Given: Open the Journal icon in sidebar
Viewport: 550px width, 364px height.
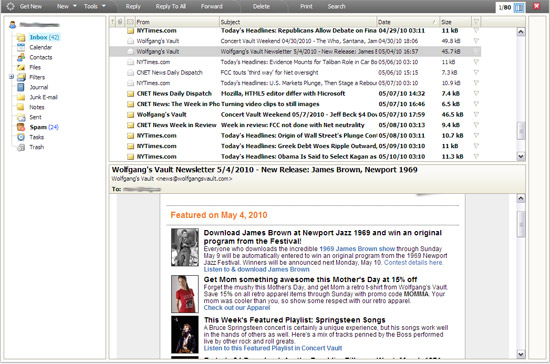Looking at the screenshot, I should 21,87.
